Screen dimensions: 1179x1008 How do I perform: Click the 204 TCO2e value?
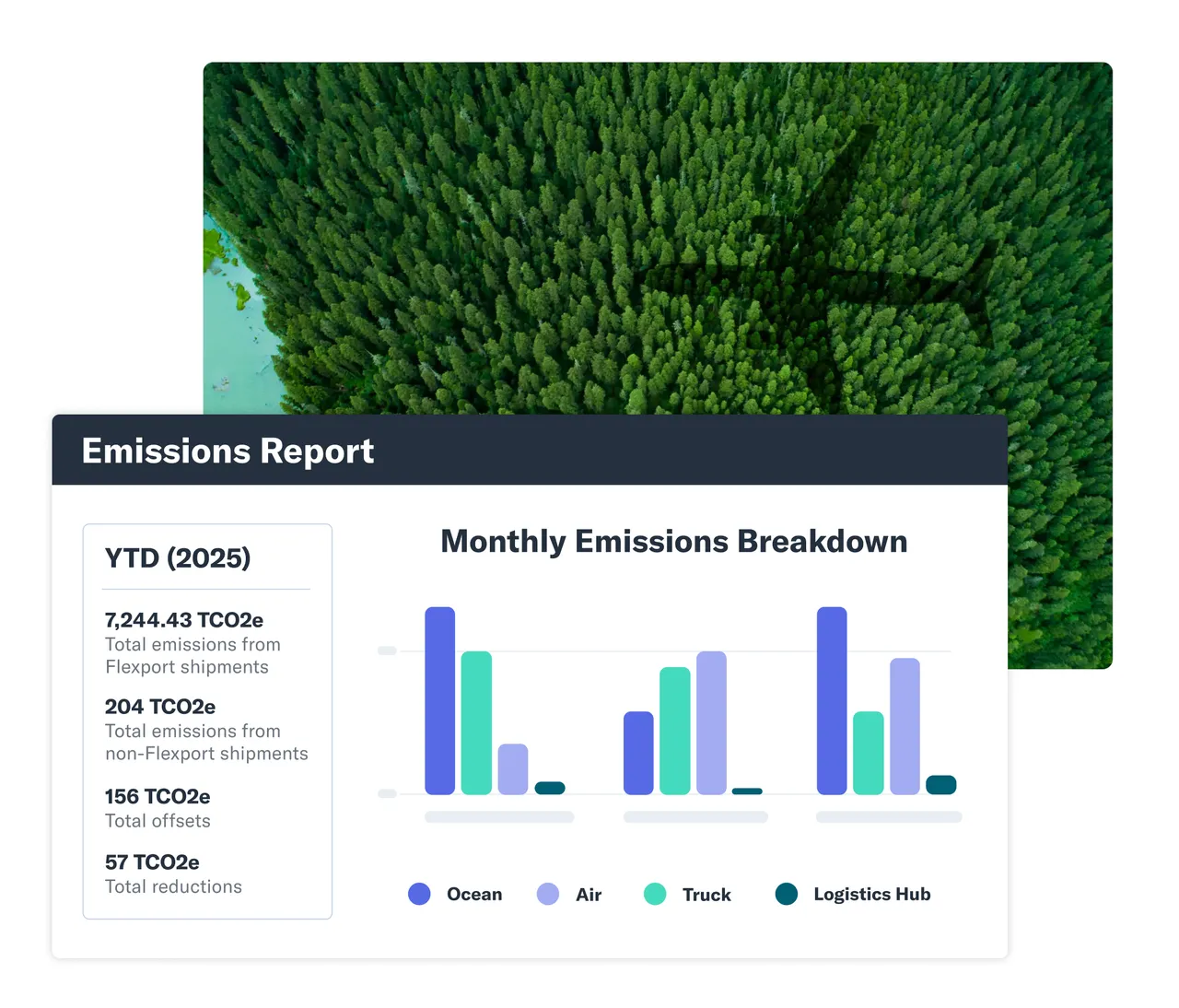[x=160, y=707]
